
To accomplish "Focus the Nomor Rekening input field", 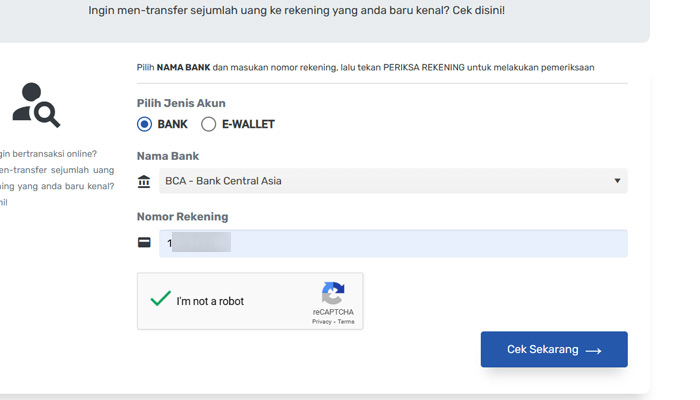I will click(393, 243).
